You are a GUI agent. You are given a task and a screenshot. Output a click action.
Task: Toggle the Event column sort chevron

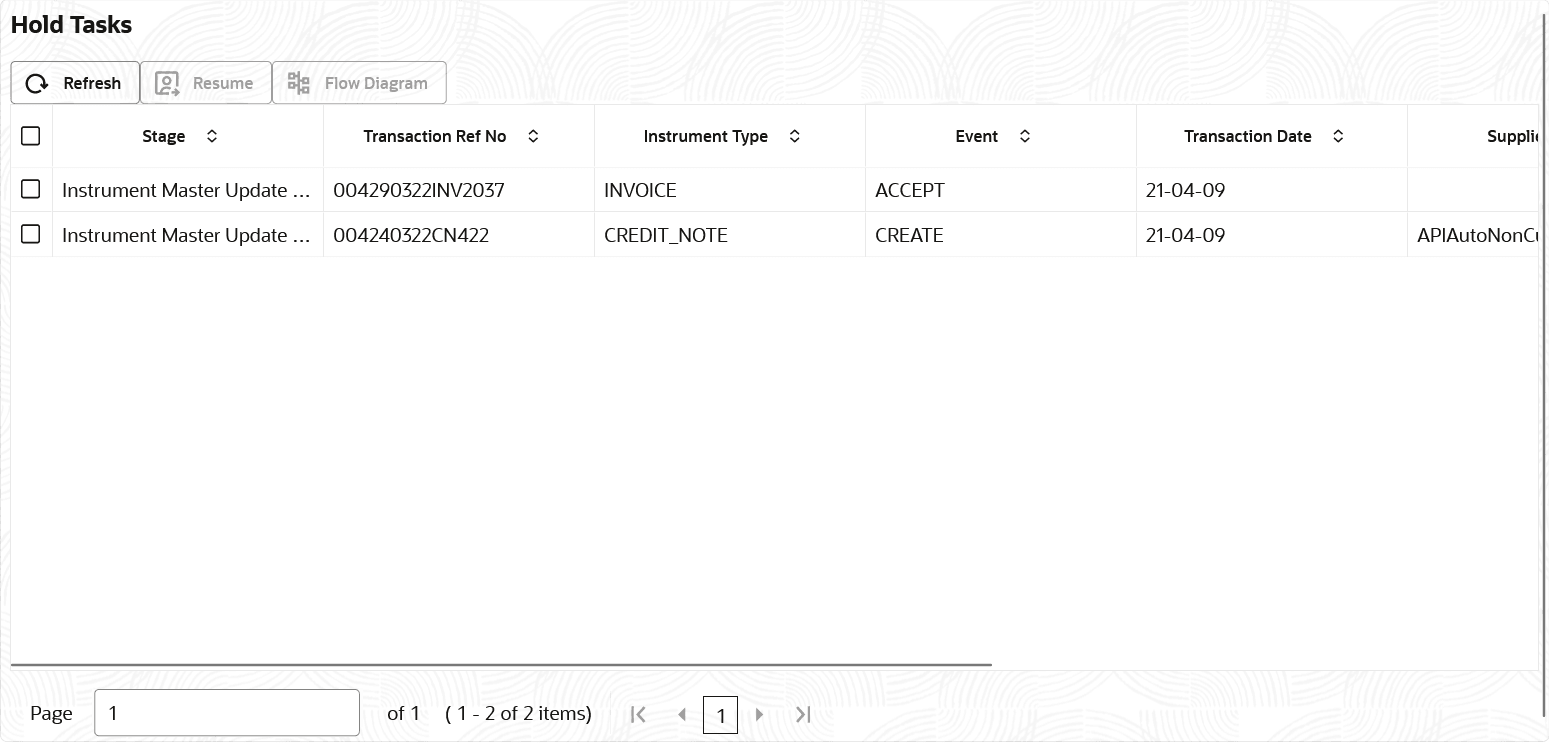point(1024,135)
